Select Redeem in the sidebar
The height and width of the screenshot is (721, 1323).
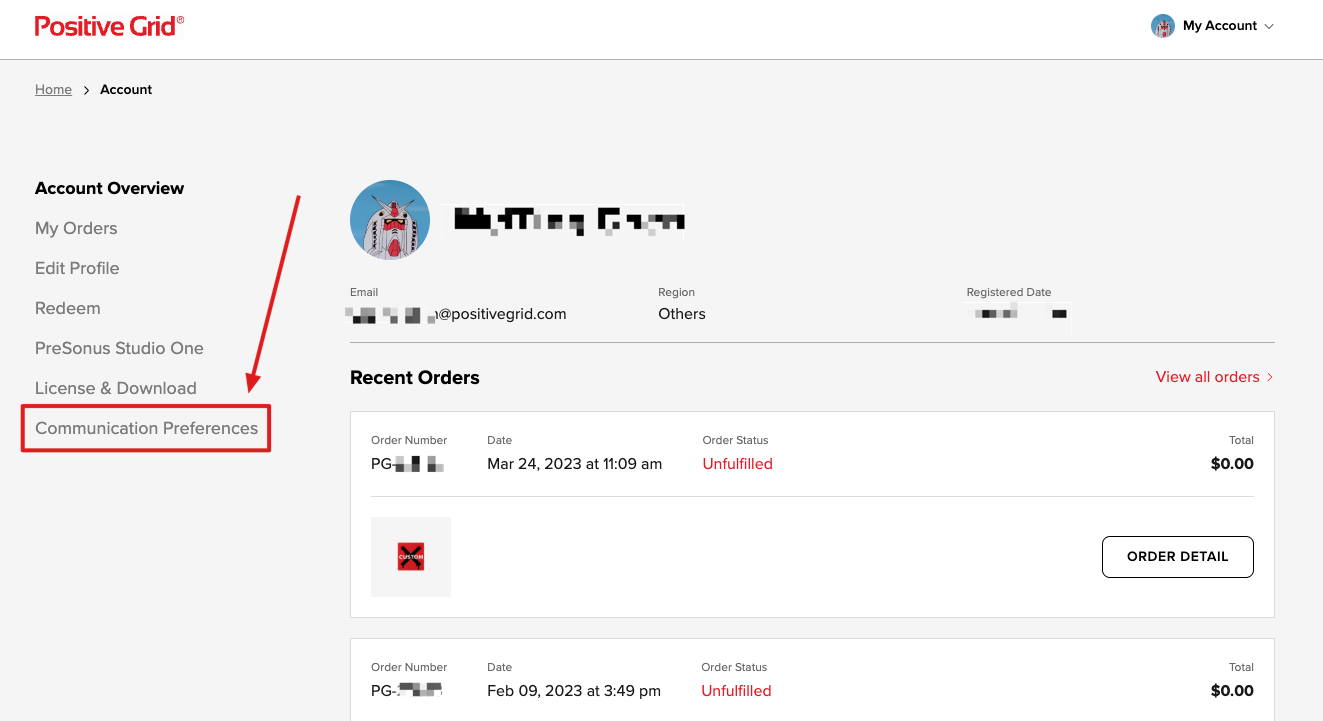pyautogui.click(x=68, y=308)
